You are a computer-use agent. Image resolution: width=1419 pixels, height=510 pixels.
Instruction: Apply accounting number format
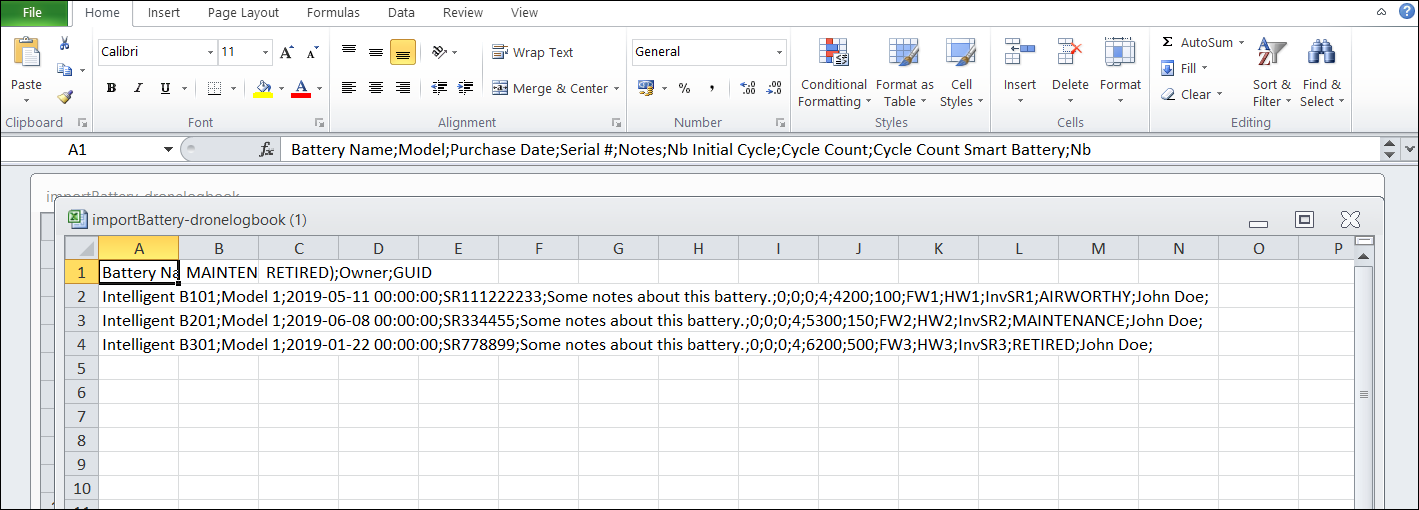click(646, 88)
